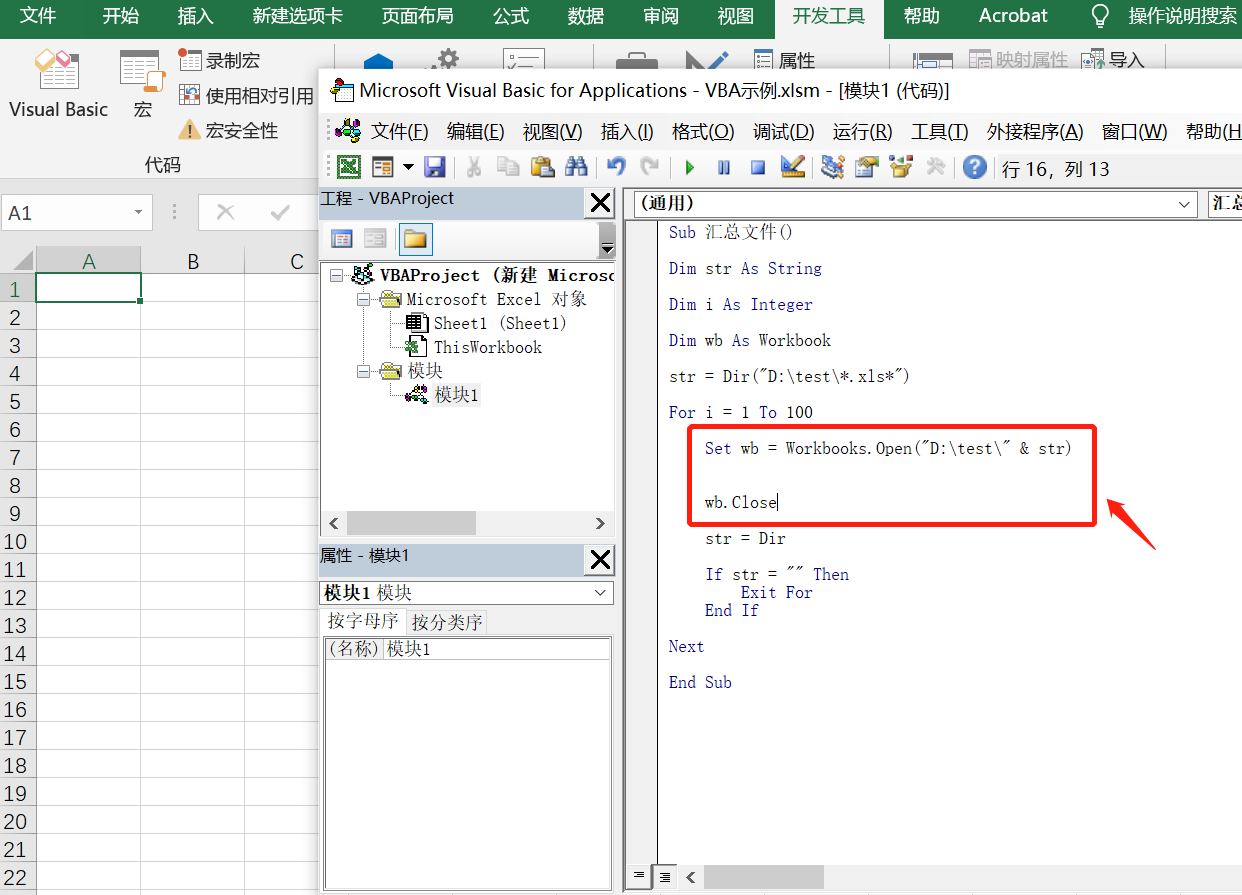Open the Acrobat ribbon tab in Excel

(1013, 16)
